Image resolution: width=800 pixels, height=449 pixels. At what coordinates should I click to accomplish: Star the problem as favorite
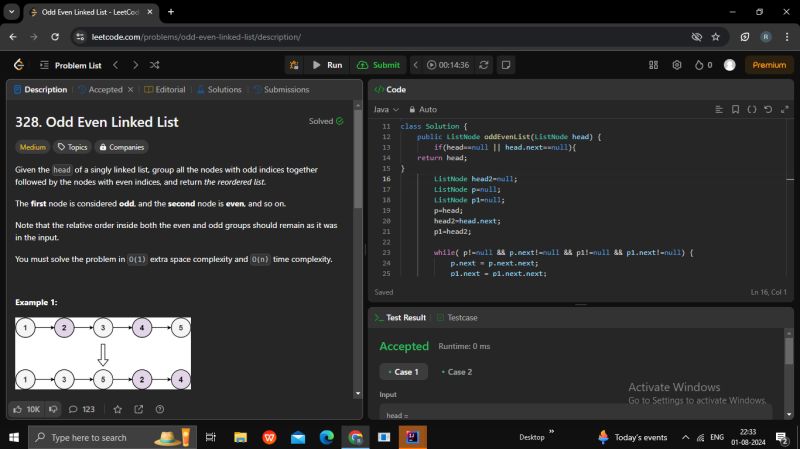(117, 409)
